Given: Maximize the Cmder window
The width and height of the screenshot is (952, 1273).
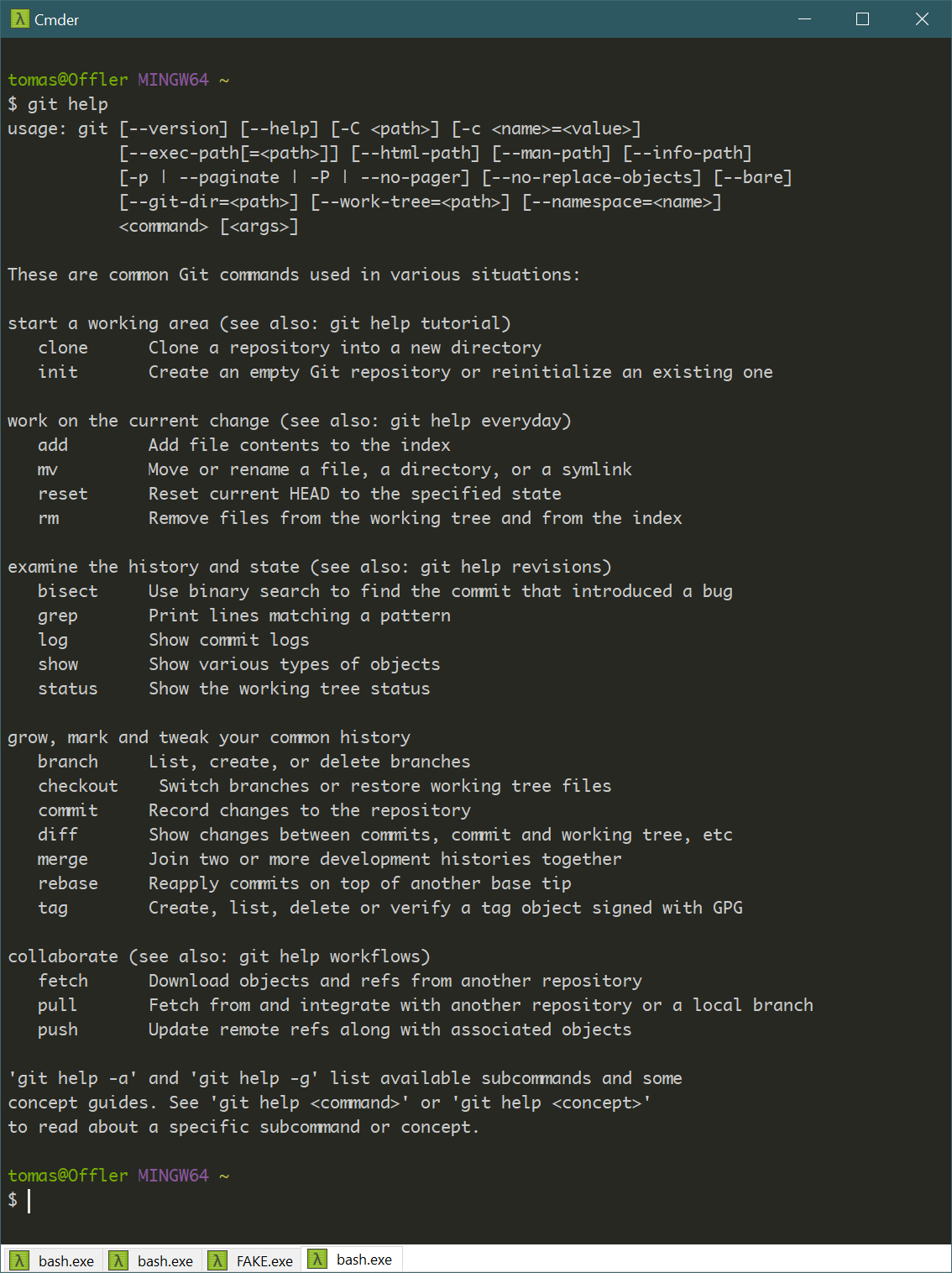Looking at the screenshot, I should [x=862, y=18].
